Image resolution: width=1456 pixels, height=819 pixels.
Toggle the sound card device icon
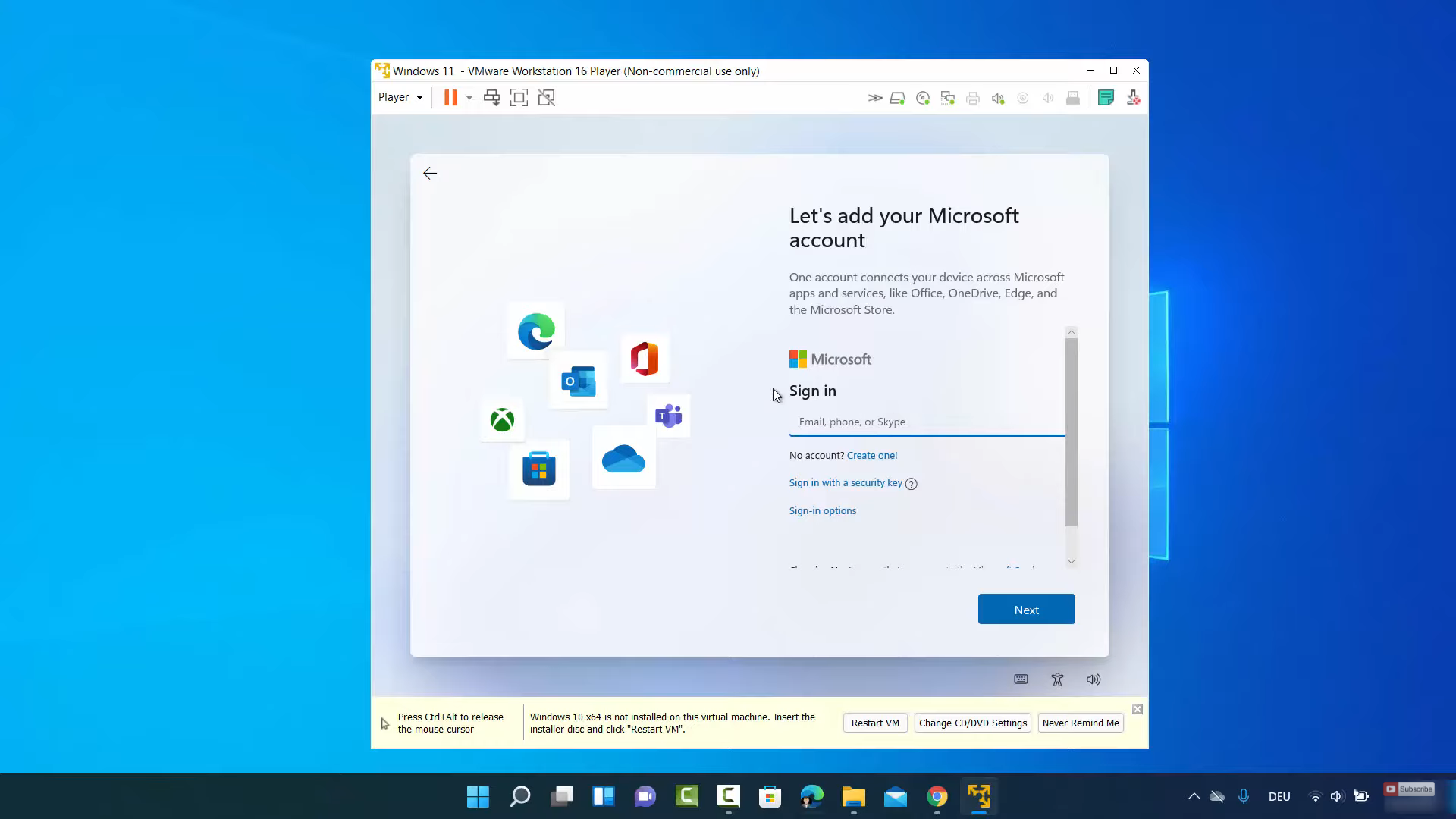tap(998, 98)
